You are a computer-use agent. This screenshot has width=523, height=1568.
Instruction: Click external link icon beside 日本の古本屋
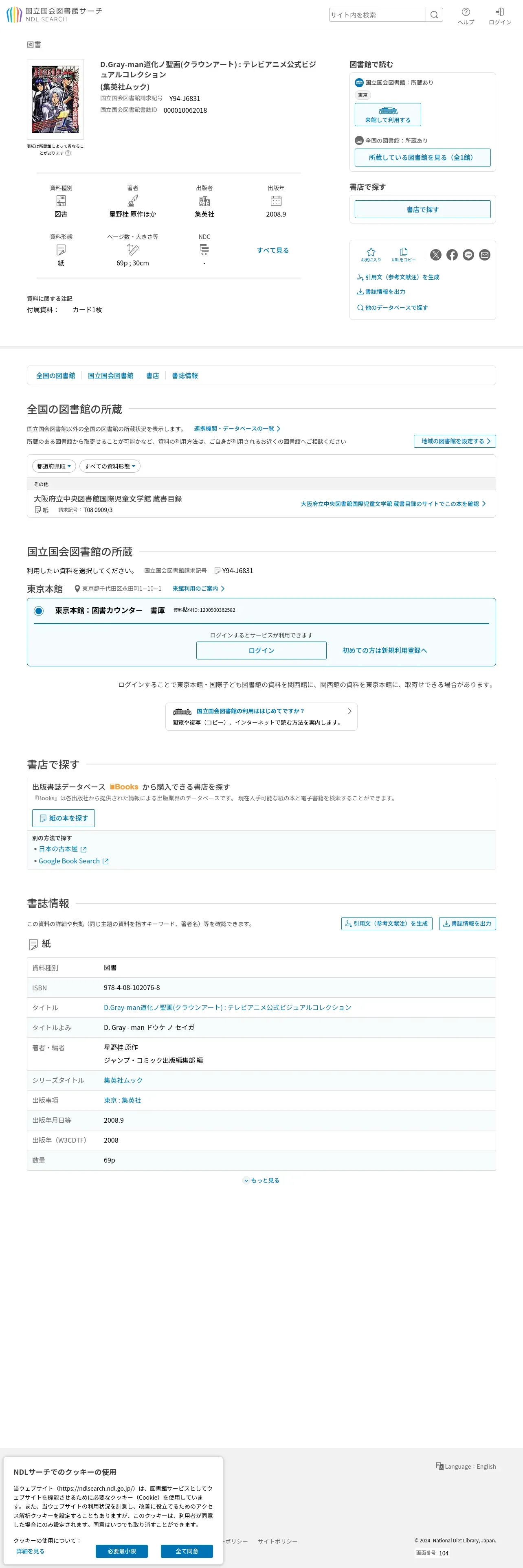tap(84, 849)
